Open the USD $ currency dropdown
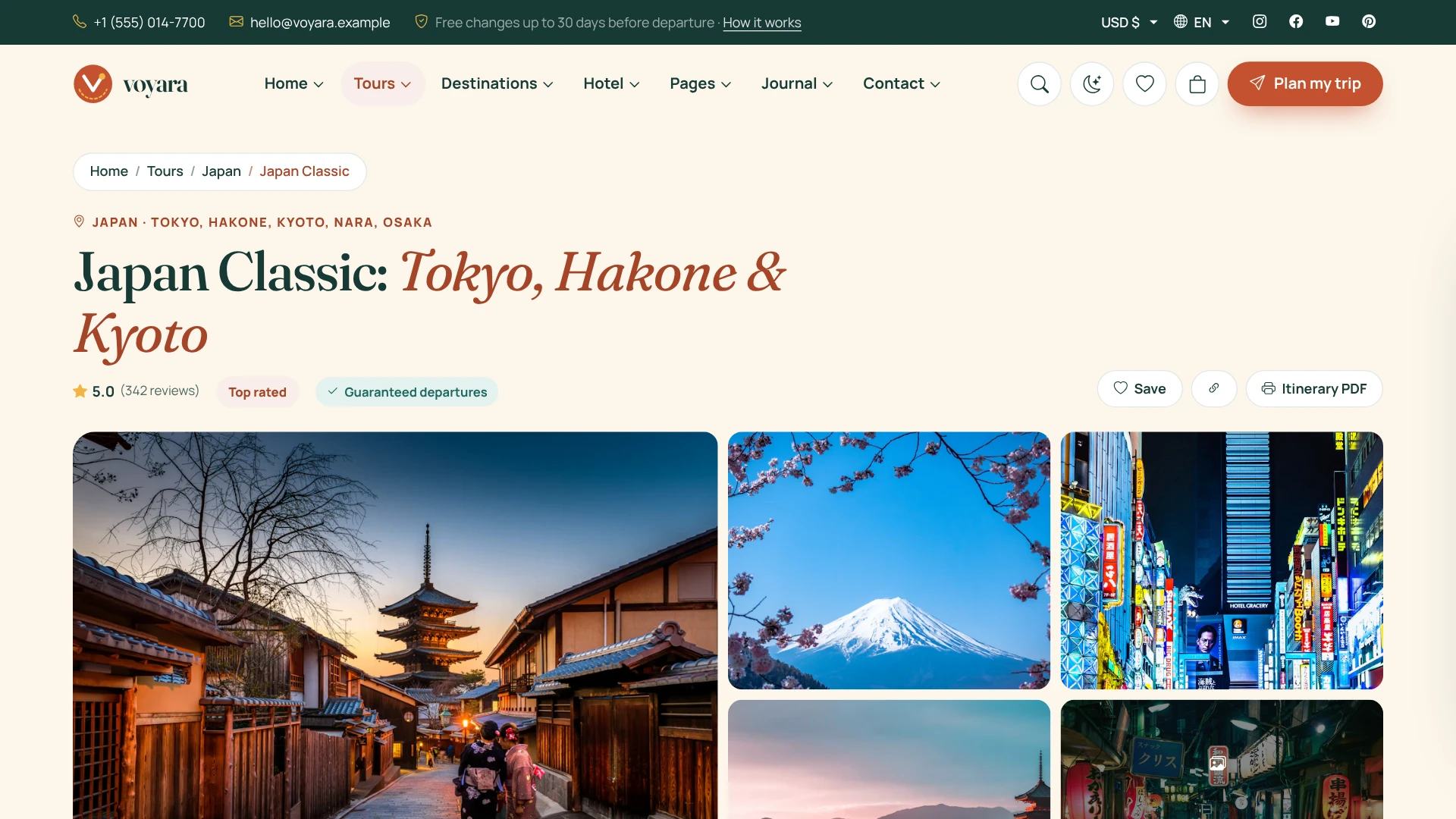 (x=1129, y=23)
